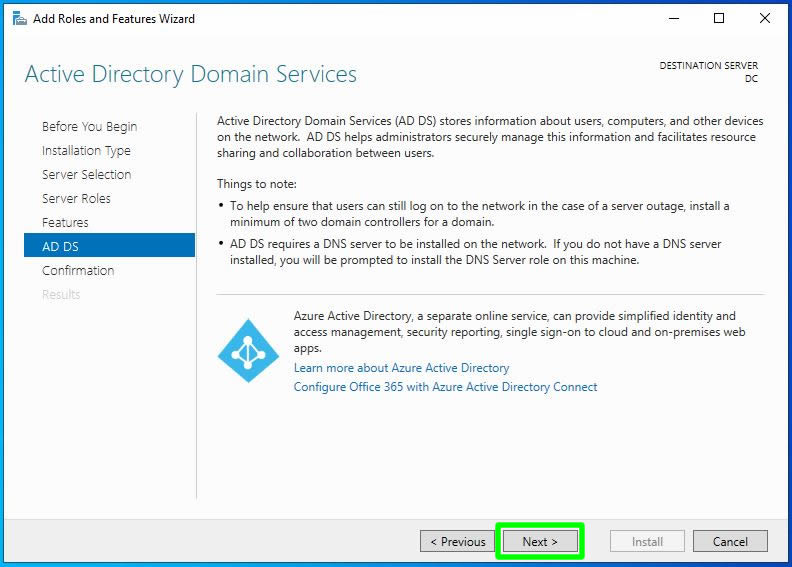
Task: Close the wizard with the X button
Action: point(765,18)
